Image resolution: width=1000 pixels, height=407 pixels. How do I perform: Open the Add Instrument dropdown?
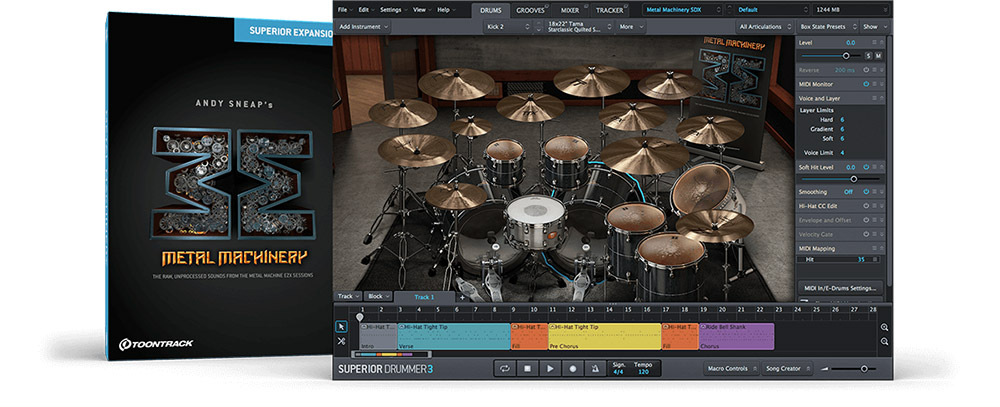coord(364,27)
